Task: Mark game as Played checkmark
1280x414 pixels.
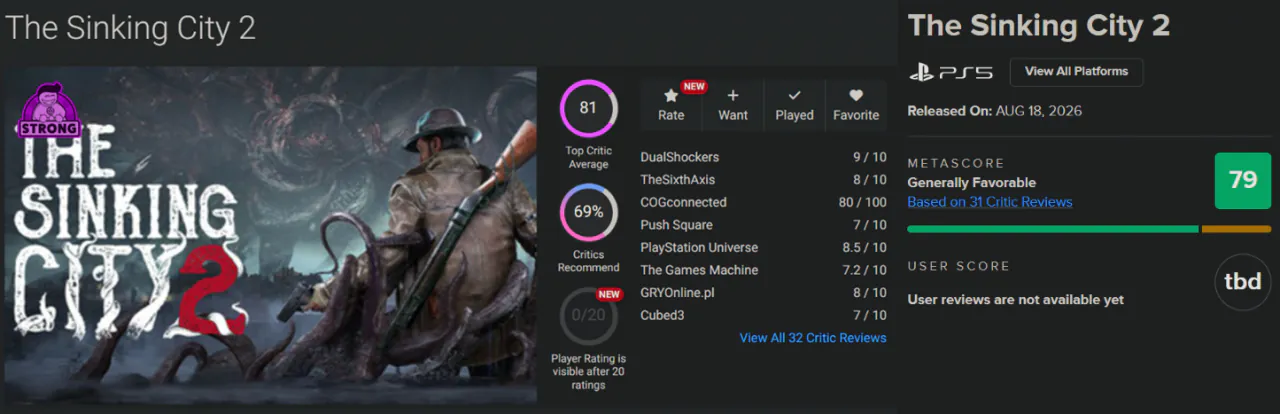Action: pyautogui.click(x=794, y=96)
